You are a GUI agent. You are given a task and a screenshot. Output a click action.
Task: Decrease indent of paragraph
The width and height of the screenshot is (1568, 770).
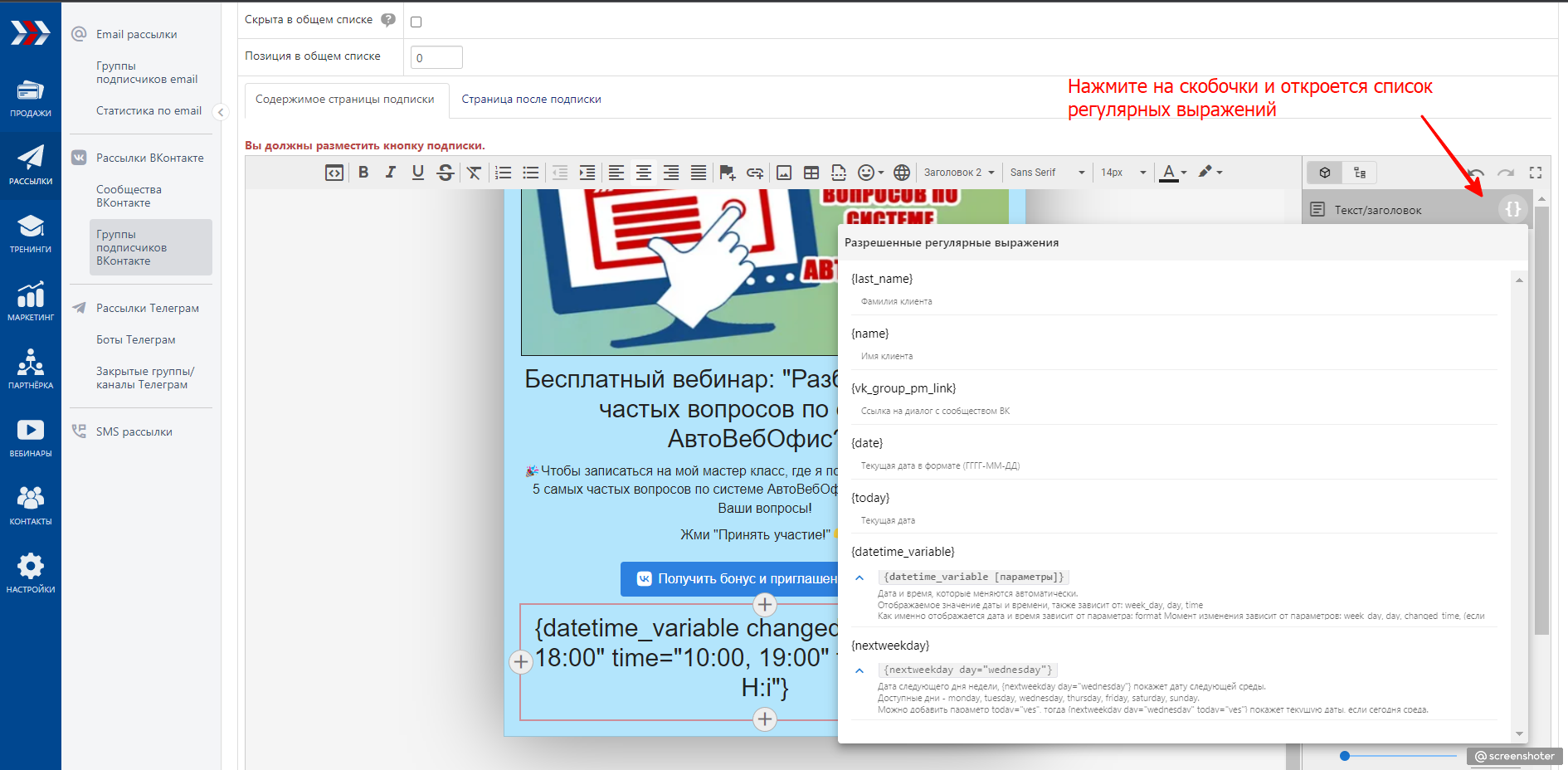click(x=560, y=173)
